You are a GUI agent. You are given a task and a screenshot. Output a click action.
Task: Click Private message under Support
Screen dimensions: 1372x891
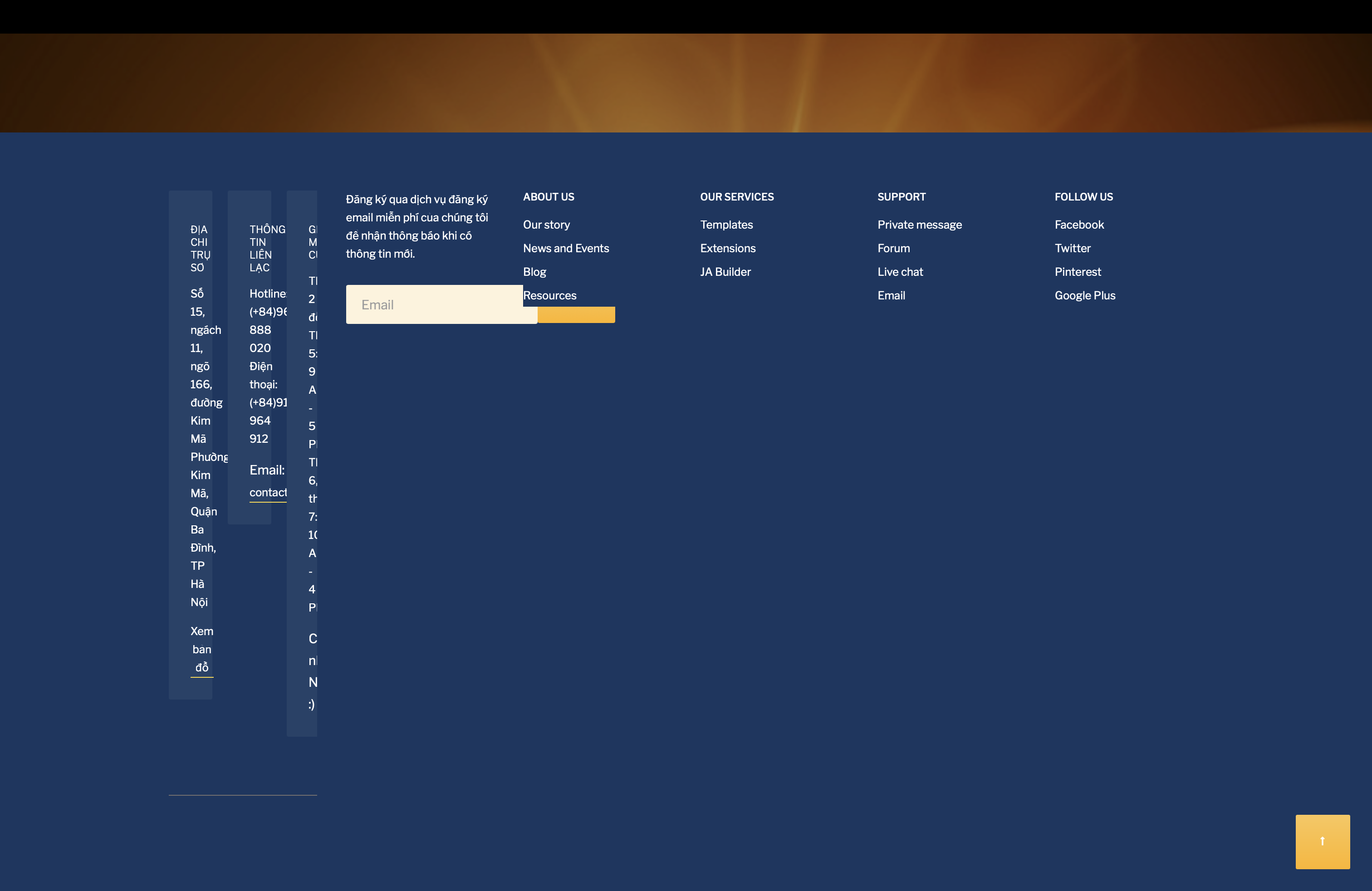point(919,225)
